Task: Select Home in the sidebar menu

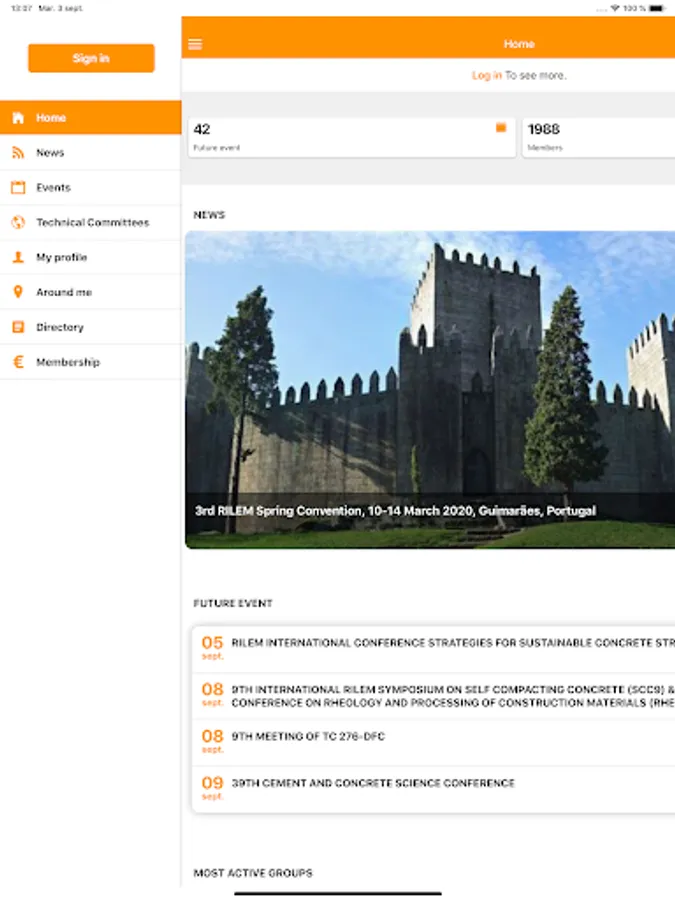Action: pos(91,118)
